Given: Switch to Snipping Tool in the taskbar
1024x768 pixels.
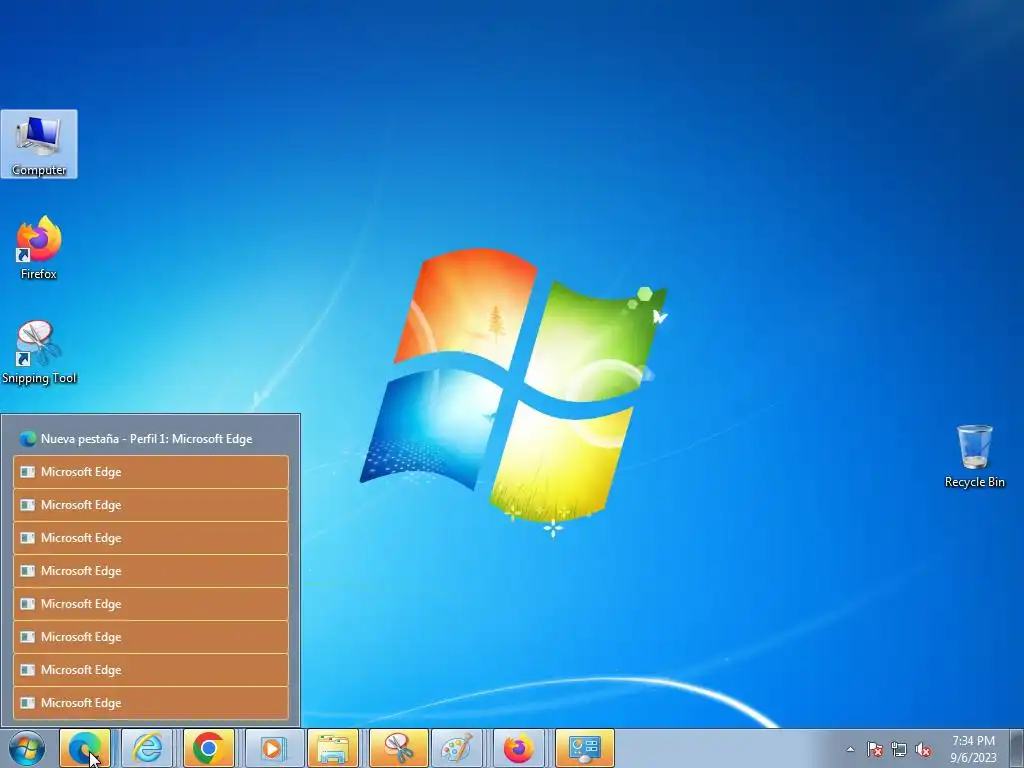Looking at the screenshot, I should coord(398,748).
